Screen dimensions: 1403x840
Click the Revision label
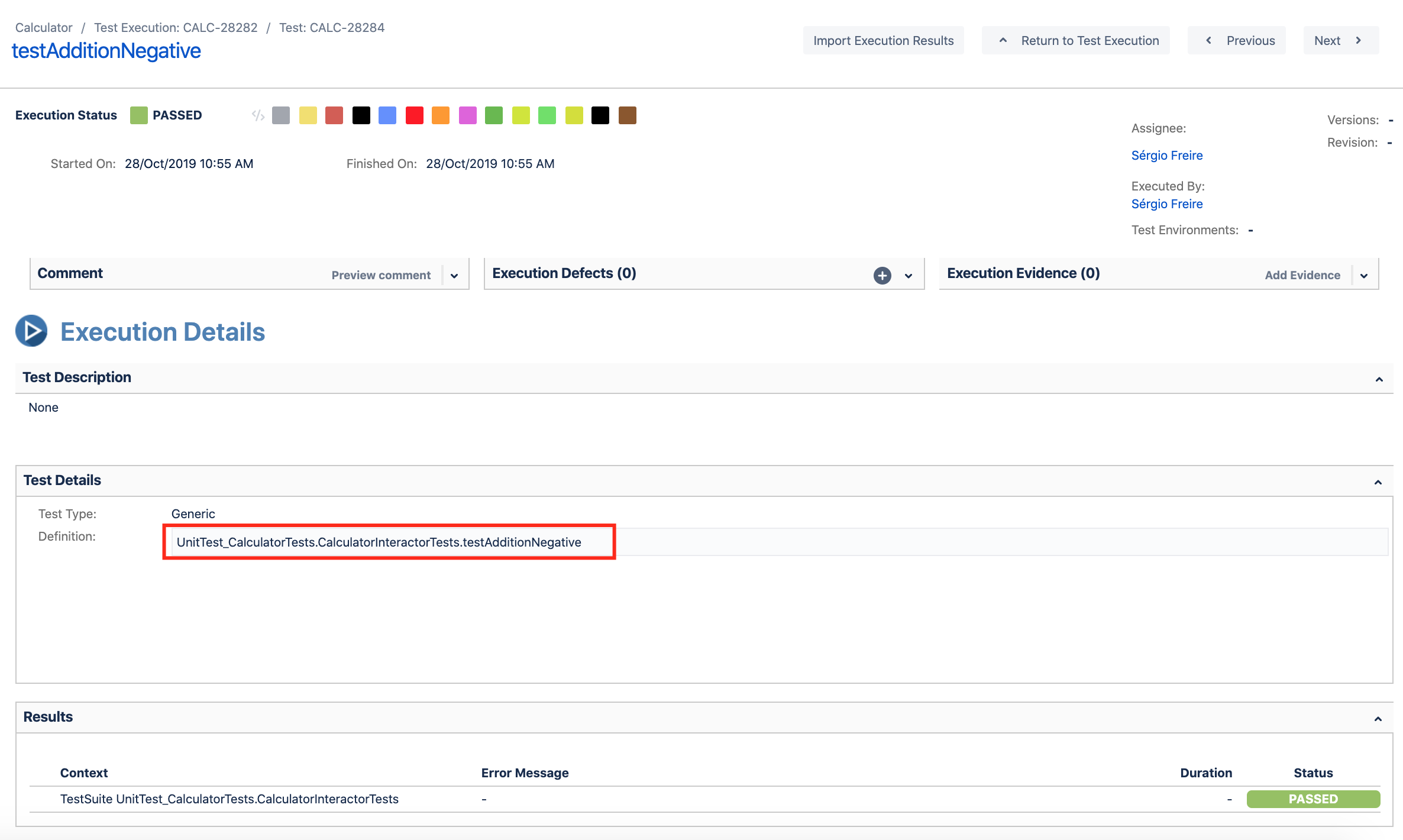1352,142
